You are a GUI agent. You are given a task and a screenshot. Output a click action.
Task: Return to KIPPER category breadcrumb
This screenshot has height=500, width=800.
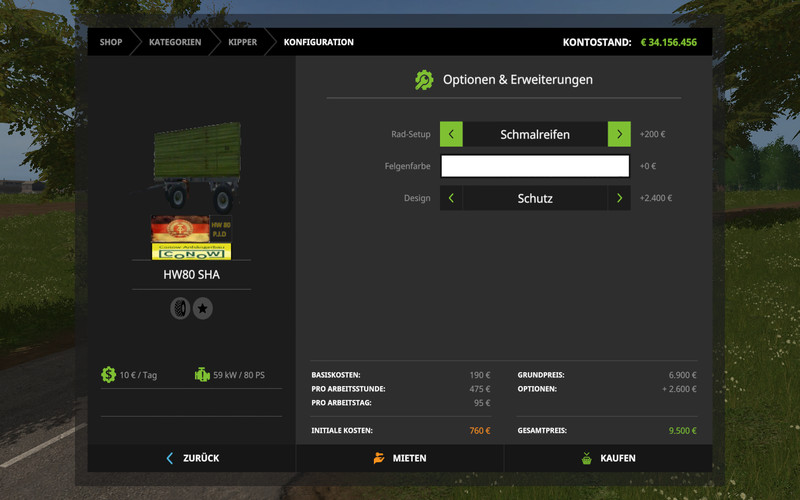coord(242,42)
